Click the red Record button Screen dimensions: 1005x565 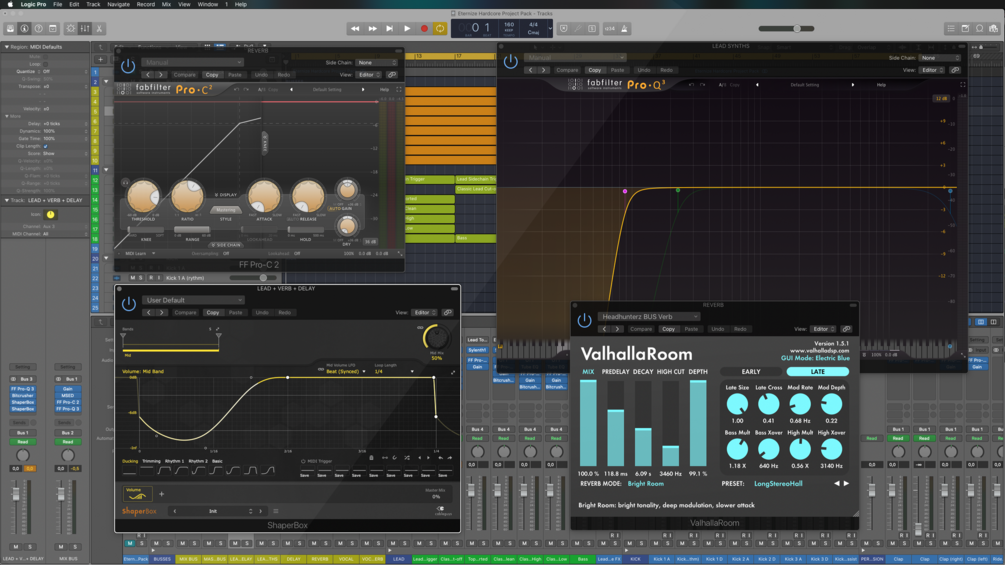point(424,28)
